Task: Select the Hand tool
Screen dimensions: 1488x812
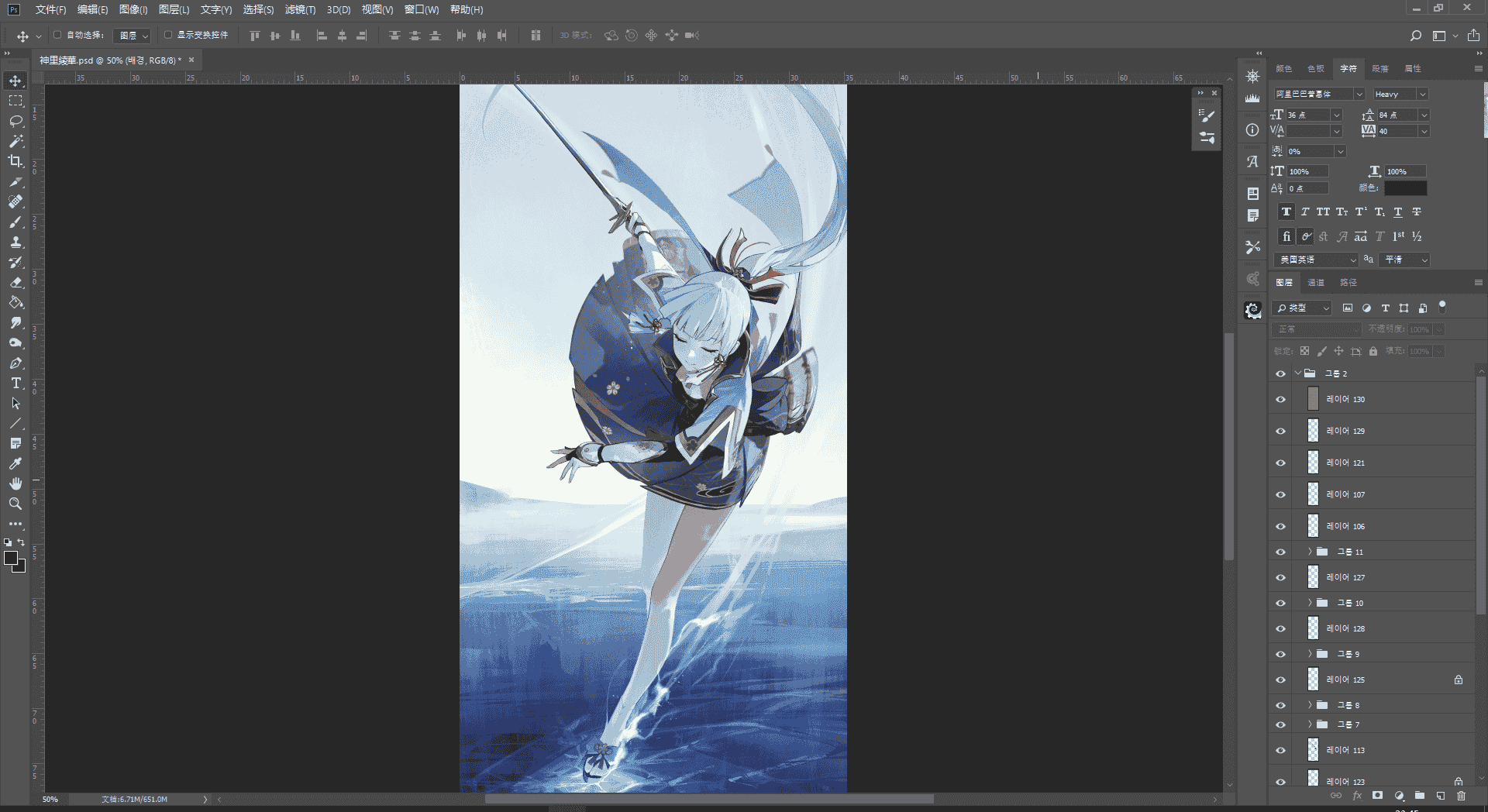Action: [15, 483]
